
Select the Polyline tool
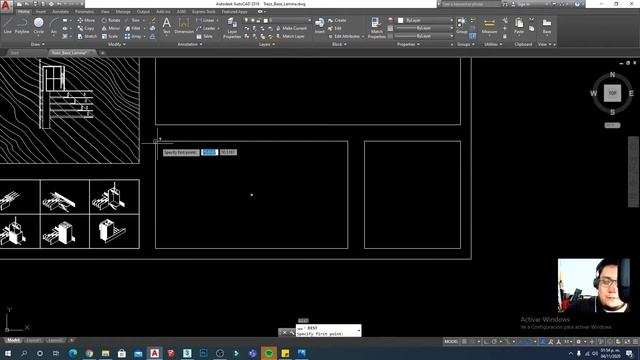22,25
